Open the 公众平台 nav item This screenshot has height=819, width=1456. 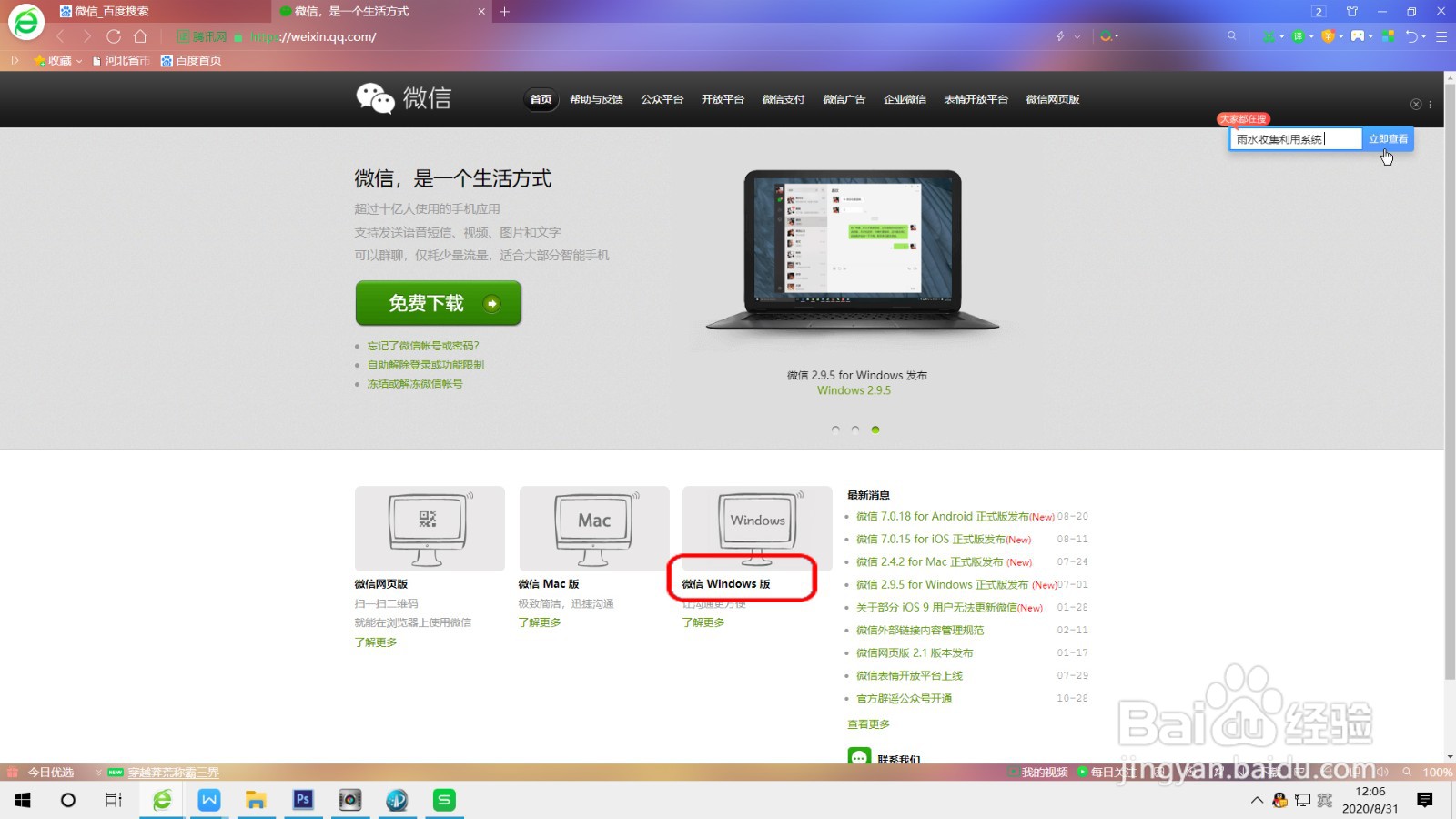tap(662, 99)
